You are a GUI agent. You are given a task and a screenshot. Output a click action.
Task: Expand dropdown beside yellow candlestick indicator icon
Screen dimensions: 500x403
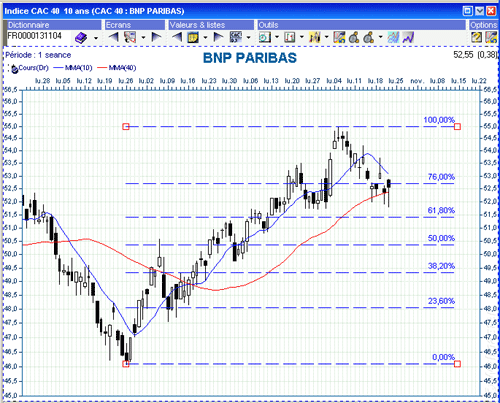click(x=326, y=37)
